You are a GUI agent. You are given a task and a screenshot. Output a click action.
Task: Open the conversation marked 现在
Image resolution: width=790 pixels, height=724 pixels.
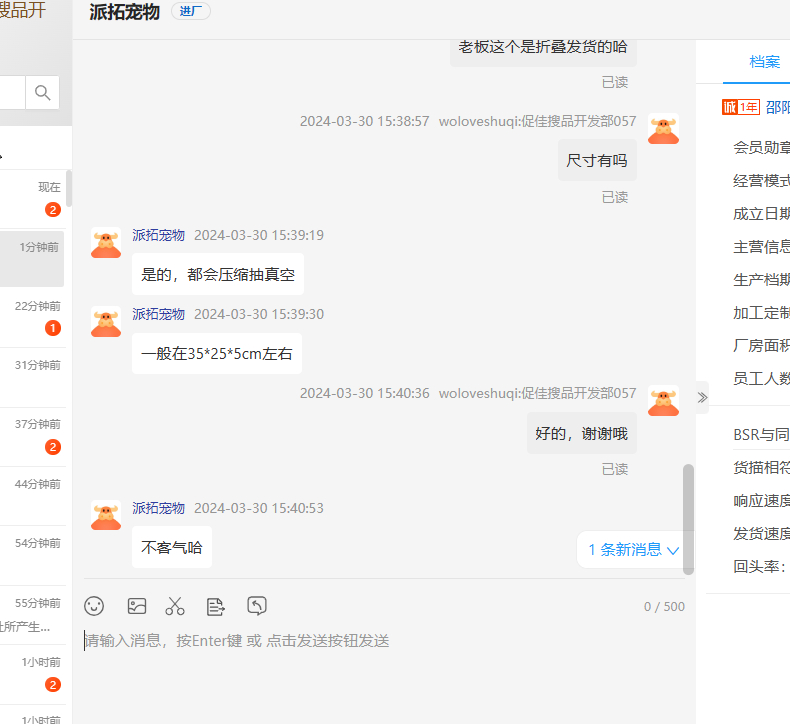coord(32,198)
